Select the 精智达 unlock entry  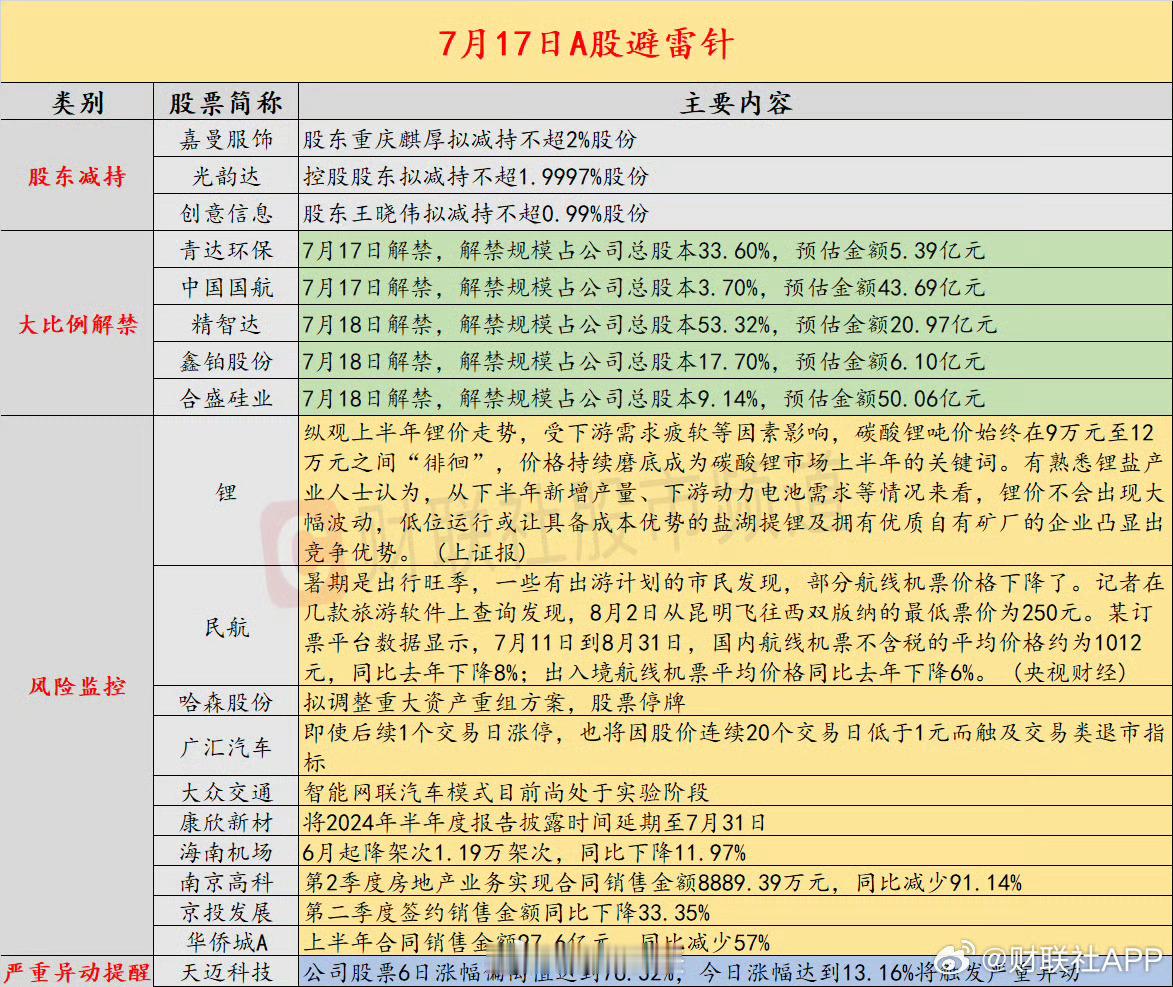pyautogui.click(x=225, y=324)
